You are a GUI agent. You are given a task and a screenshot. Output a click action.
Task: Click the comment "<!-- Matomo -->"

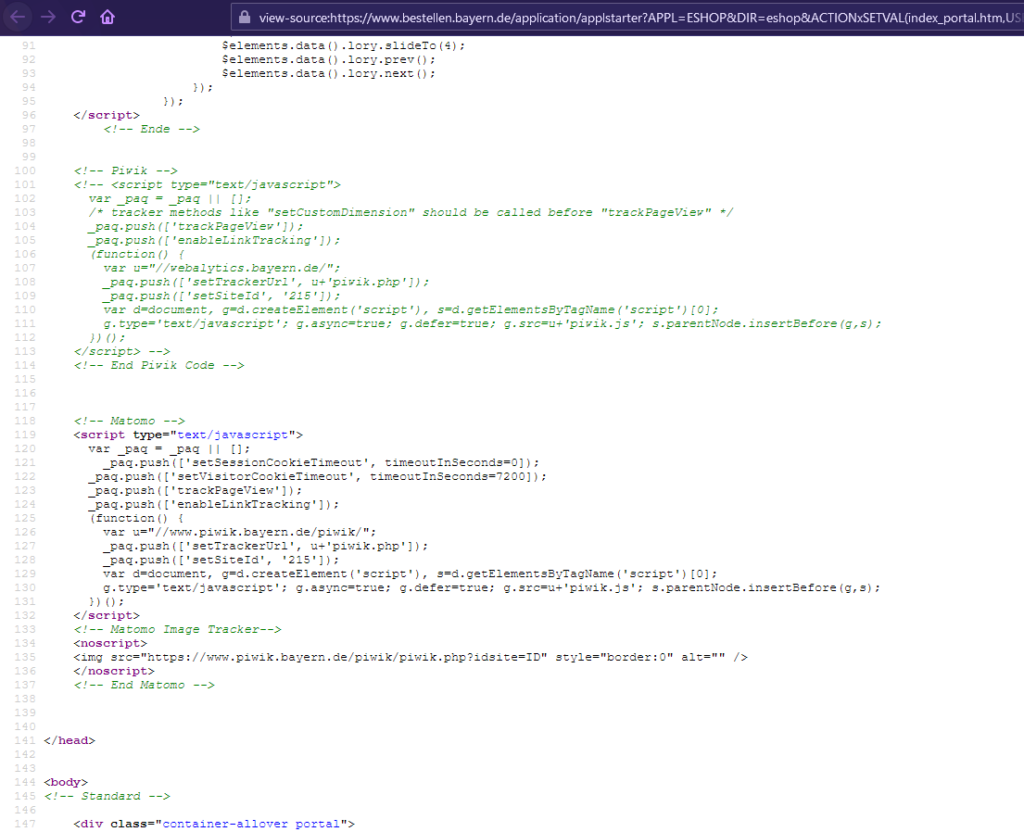pyautogui.click(x=129, y=421)
